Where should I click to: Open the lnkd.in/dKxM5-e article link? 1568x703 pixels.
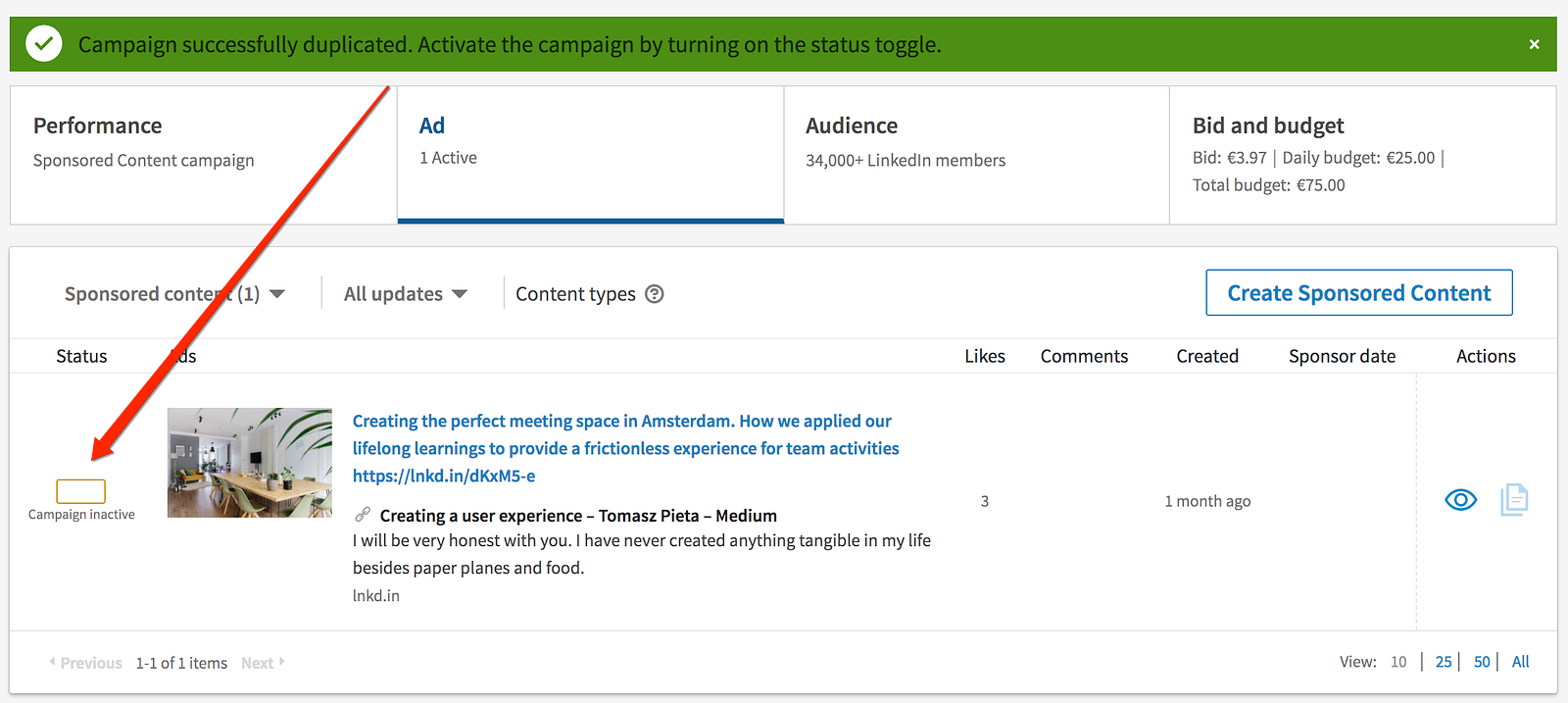tap(444, 476)
